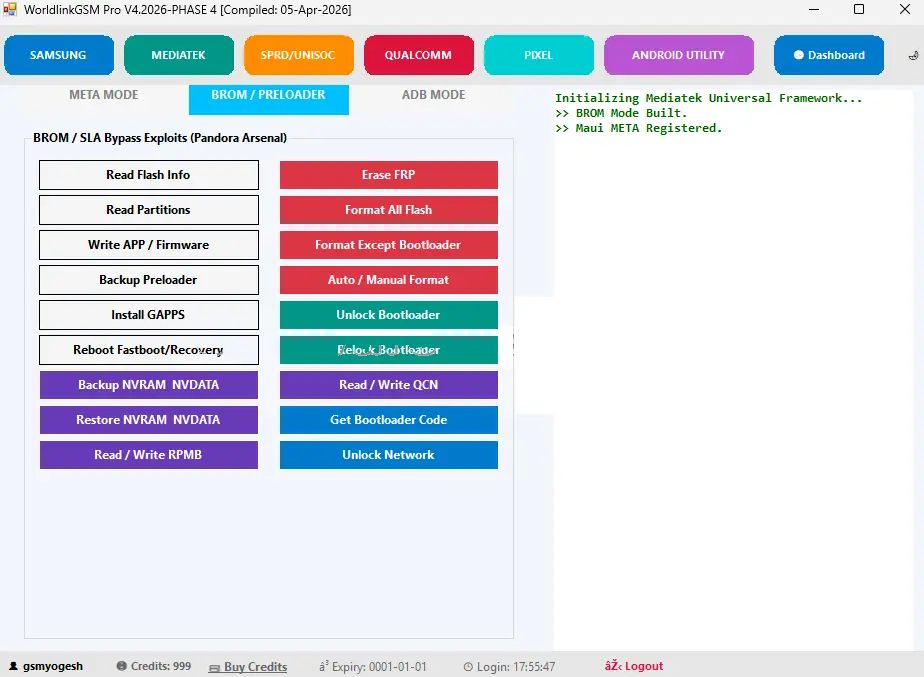The image size is (924, 677).
Task: Click Backup NVRAM NVDATA
Action: pyautogui.click(x=148, y=385)
